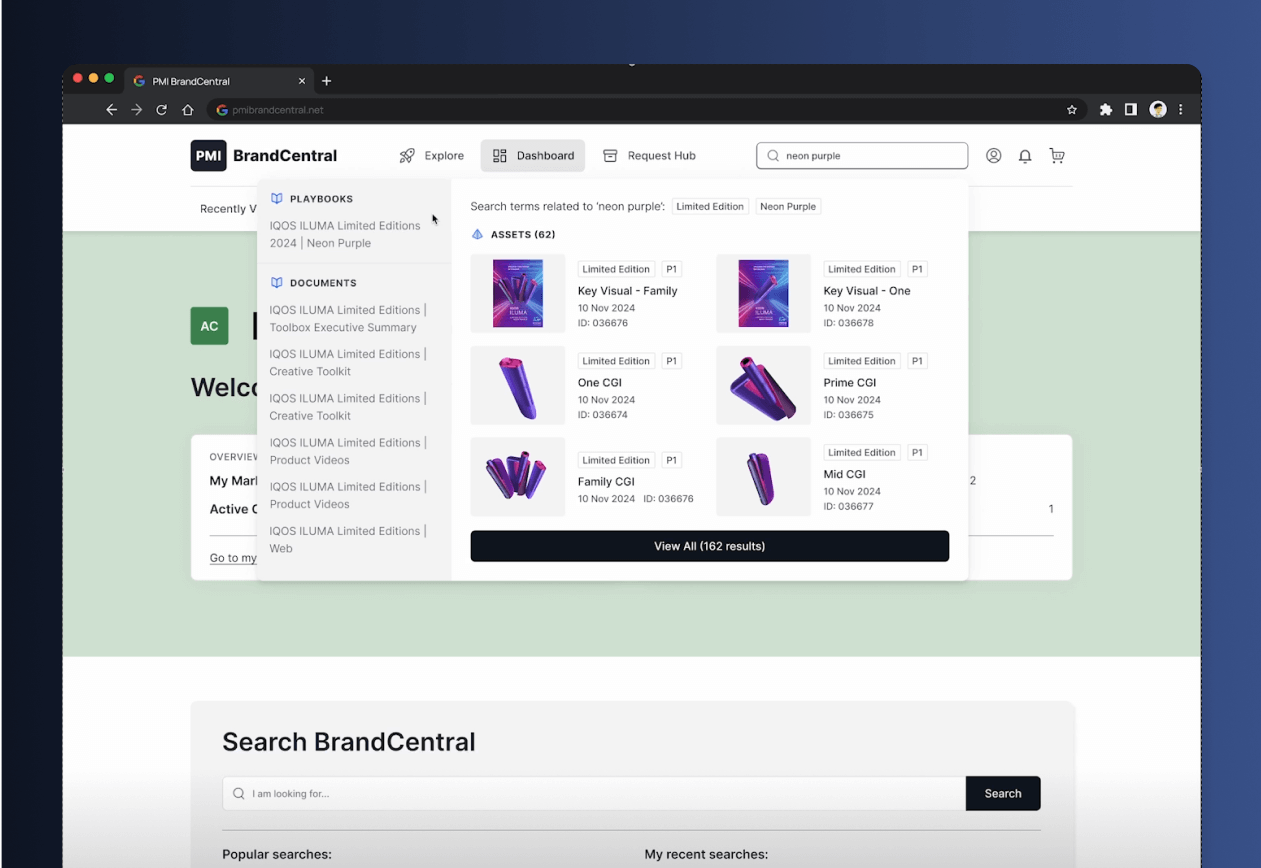Toggle the browser side panel icon
Image resolution: width=1261 pixels, height=868 pixels.
(1131, 110)
